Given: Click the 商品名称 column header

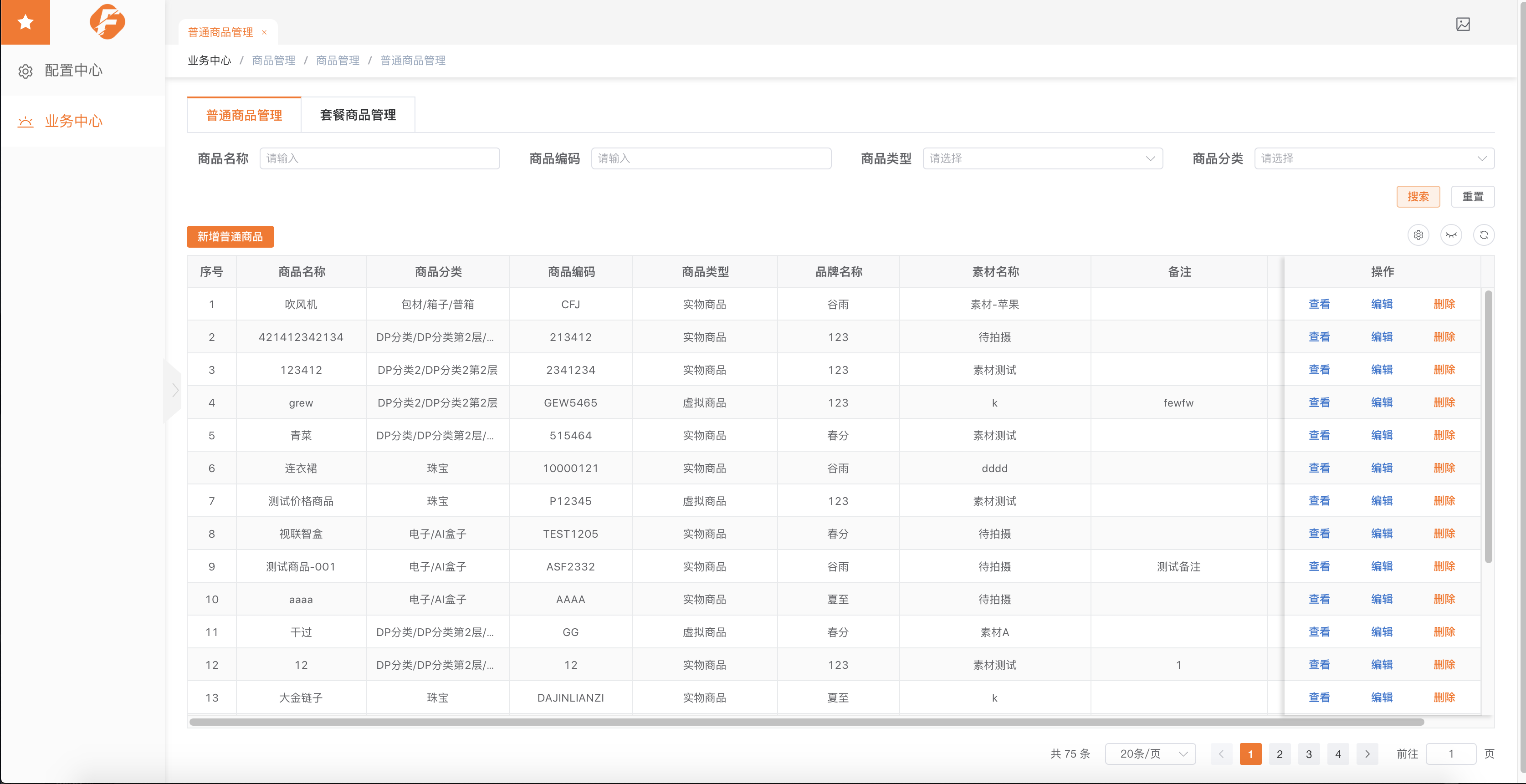Looking at the screenshot, I should 302,272.
